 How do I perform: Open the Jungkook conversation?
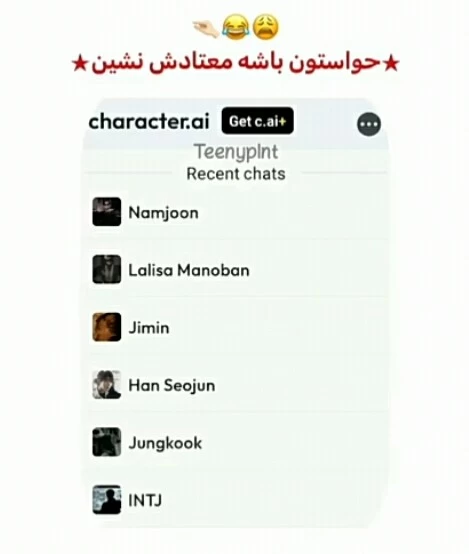(x=237, y=442)
